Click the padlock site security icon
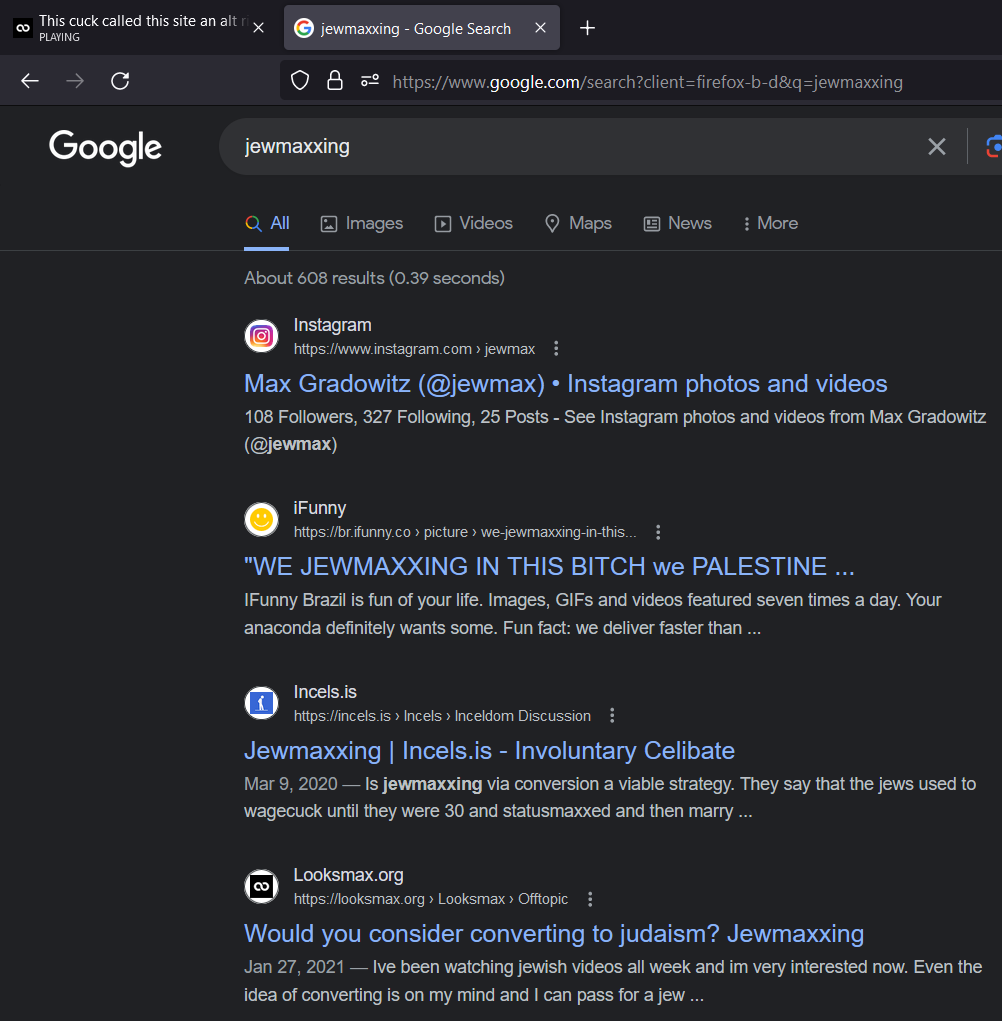1002x1021 pixels. tap(335, 81)
